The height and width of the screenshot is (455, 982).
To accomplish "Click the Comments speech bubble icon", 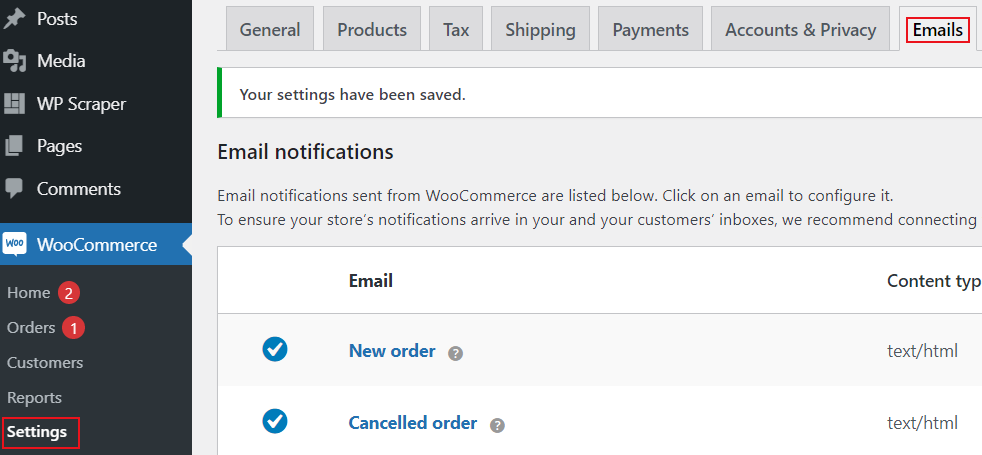I will pyautogui.click(x=14, y=188).
